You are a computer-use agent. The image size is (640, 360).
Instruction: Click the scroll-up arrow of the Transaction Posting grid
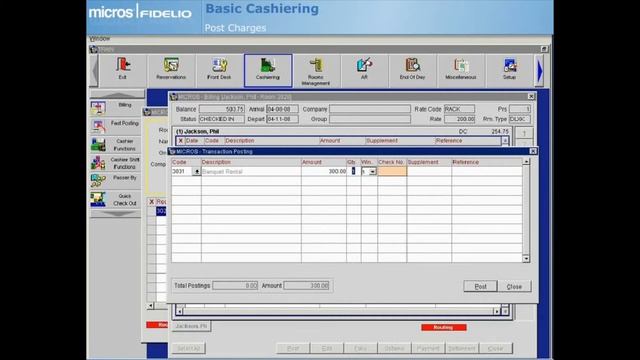coord(526,162)
